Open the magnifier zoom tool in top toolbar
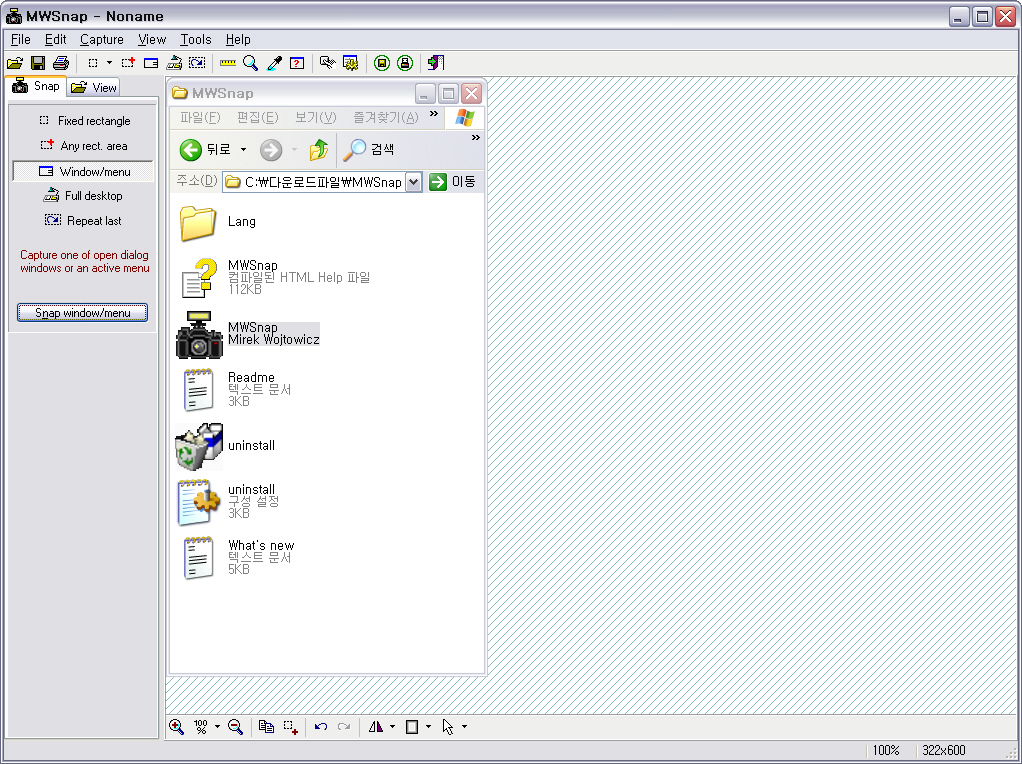 [250, 63]
